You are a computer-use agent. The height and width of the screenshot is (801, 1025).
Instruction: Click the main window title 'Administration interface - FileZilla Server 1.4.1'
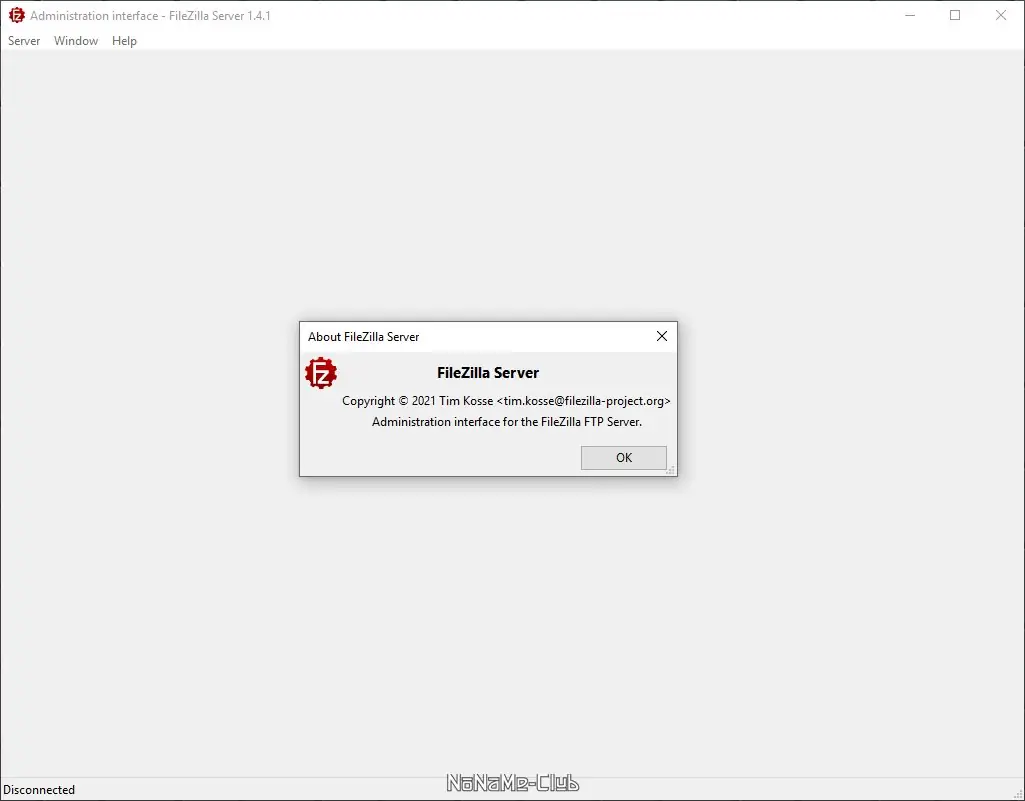tap(150, 16)
